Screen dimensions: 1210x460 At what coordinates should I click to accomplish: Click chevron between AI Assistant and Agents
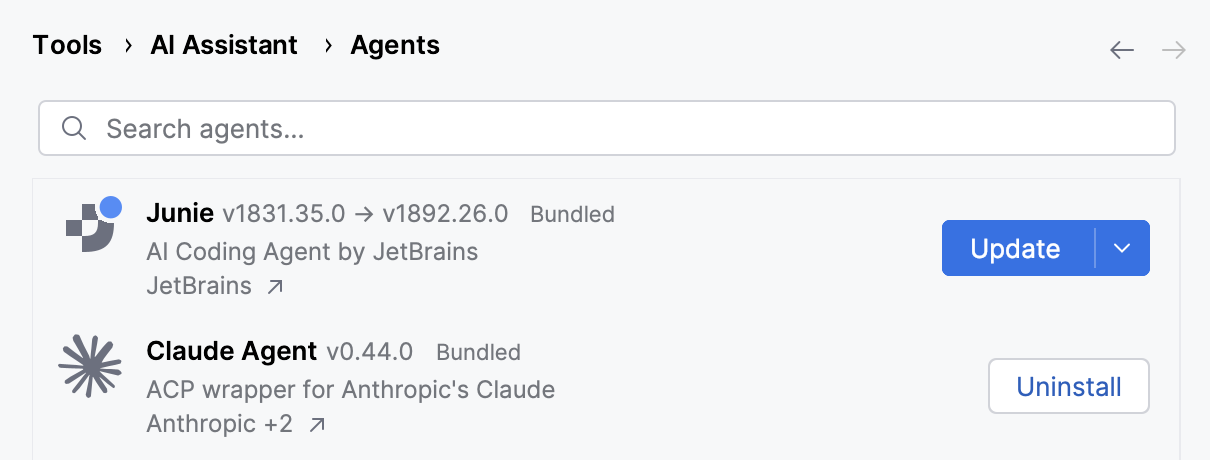pyautogui.click(x=327, y=46)
